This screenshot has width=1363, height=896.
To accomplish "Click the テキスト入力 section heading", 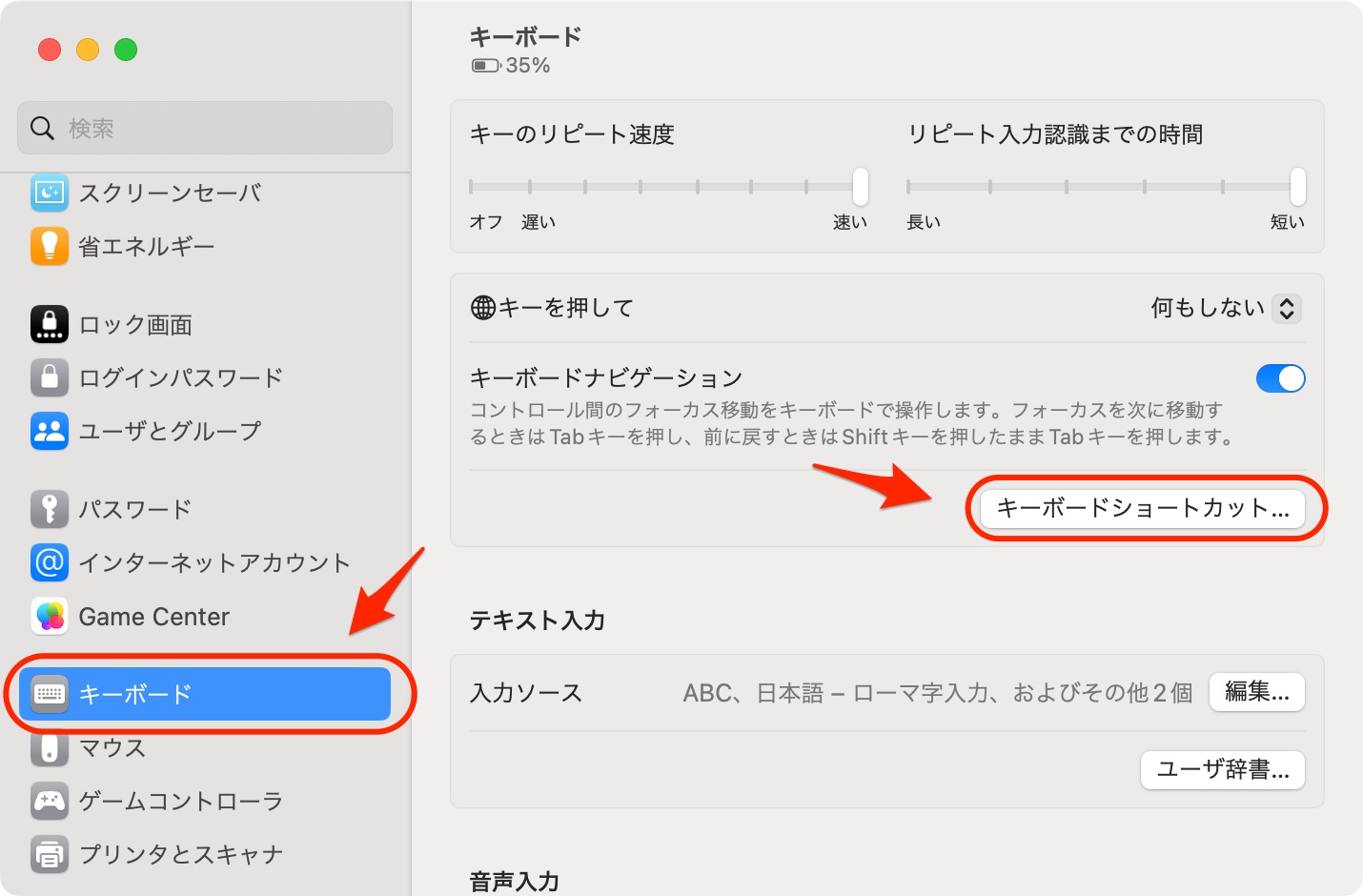I will pyautogui.click(x=538, y=621).
